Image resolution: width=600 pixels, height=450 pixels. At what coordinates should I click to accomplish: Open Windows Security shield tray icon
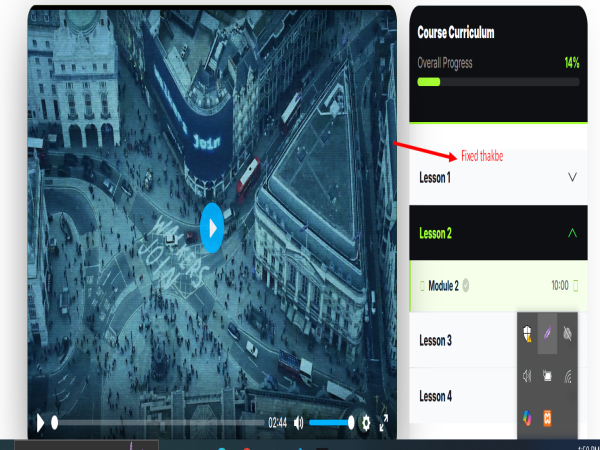coord(527,334)
